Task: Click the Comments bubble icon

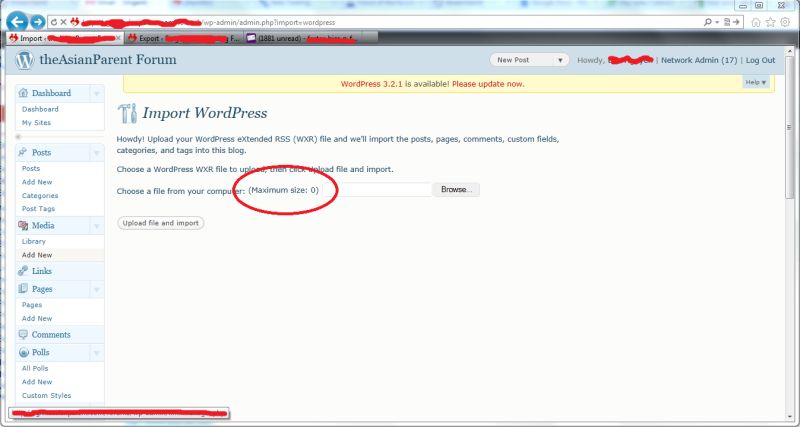Action: pyautogui.click(x=23, y=335)
